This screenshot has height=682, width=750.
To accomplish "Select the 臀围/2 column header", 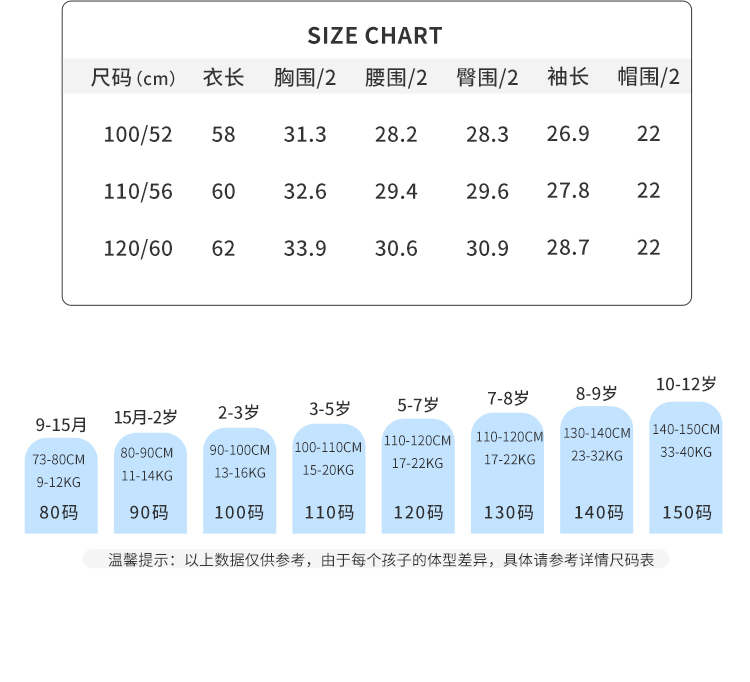I will tap(487, 77).
